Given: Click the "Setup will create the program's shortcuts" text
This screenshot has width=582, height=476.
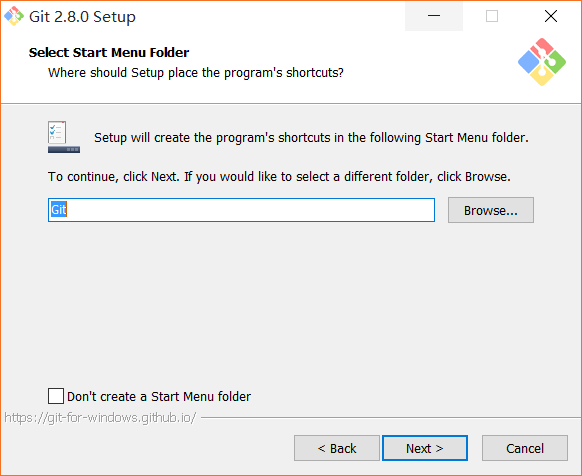Looking at the screenshot, I should [x=311, y=138].
